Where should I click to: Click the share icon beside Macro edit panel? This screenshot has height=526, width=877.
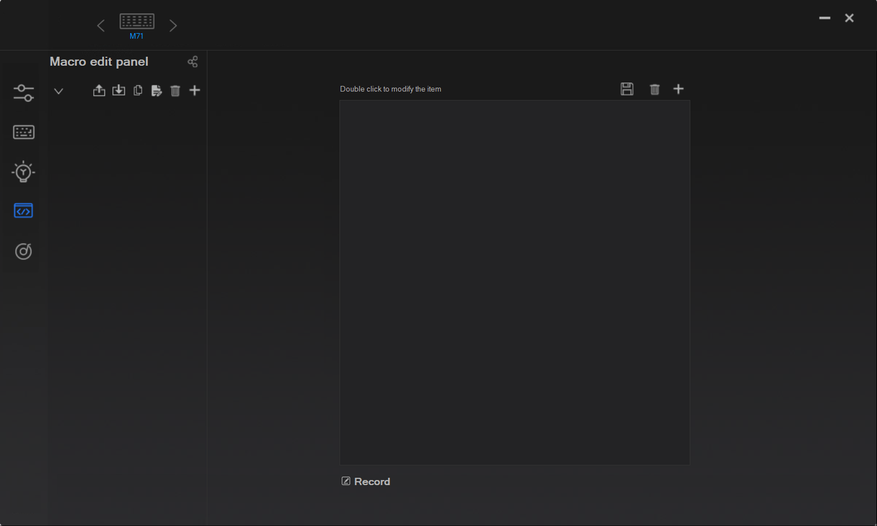(192, 62)
